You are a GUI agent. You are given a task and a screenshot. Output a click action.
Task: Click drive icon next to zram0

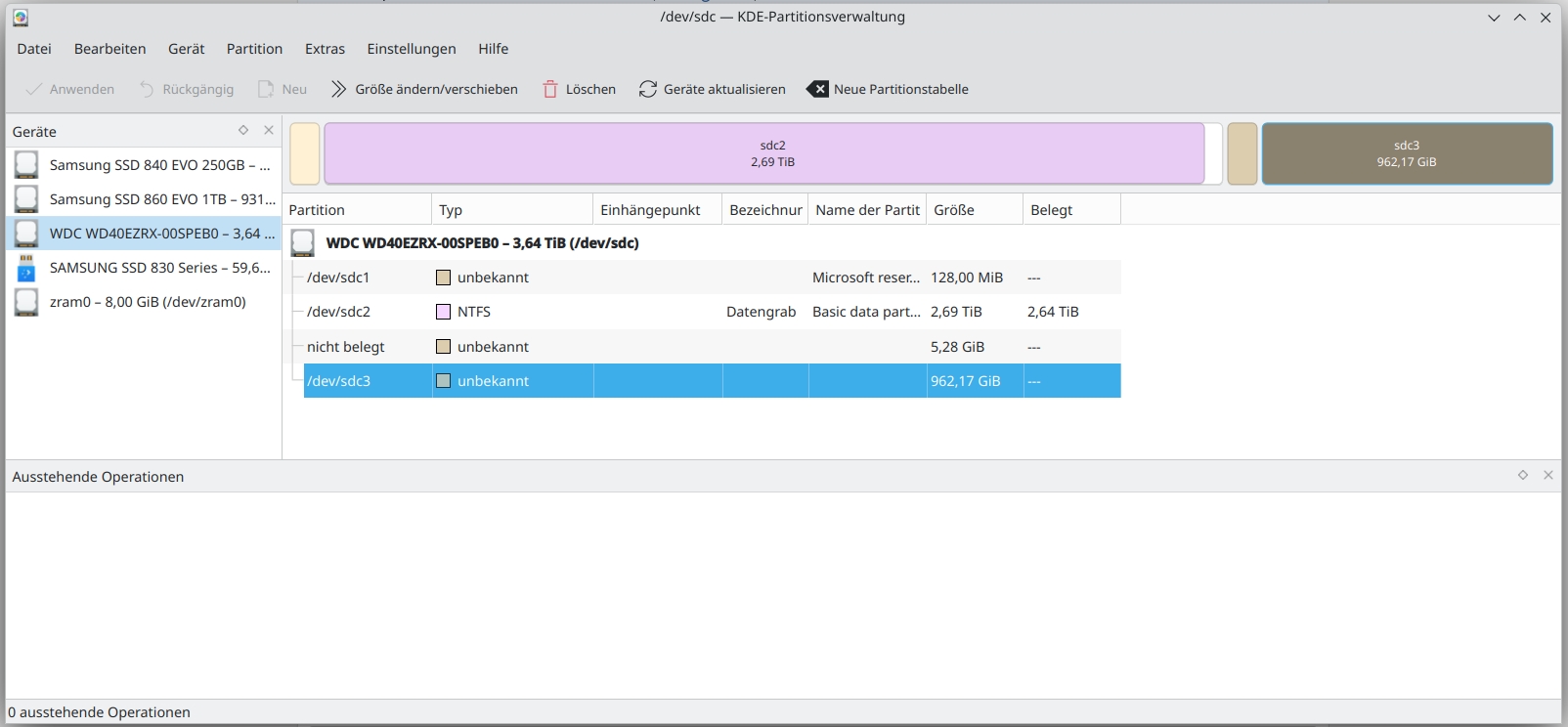(x=26, y=302)
